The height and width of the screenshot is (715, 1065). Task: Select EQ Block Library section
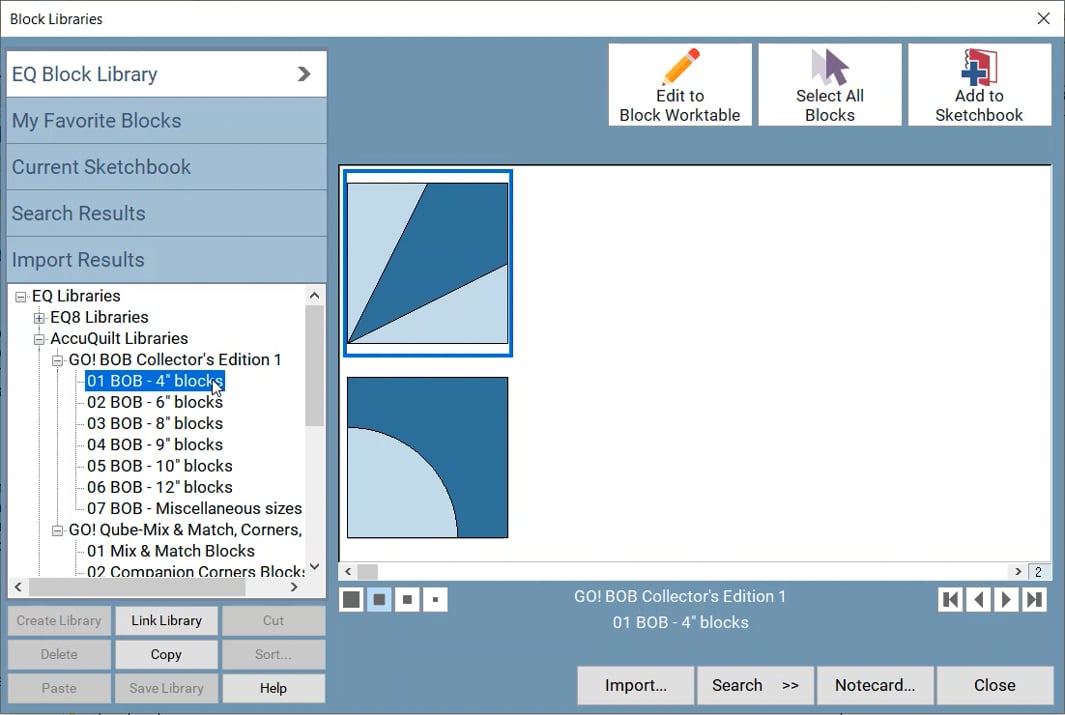[x=166, y=74]
